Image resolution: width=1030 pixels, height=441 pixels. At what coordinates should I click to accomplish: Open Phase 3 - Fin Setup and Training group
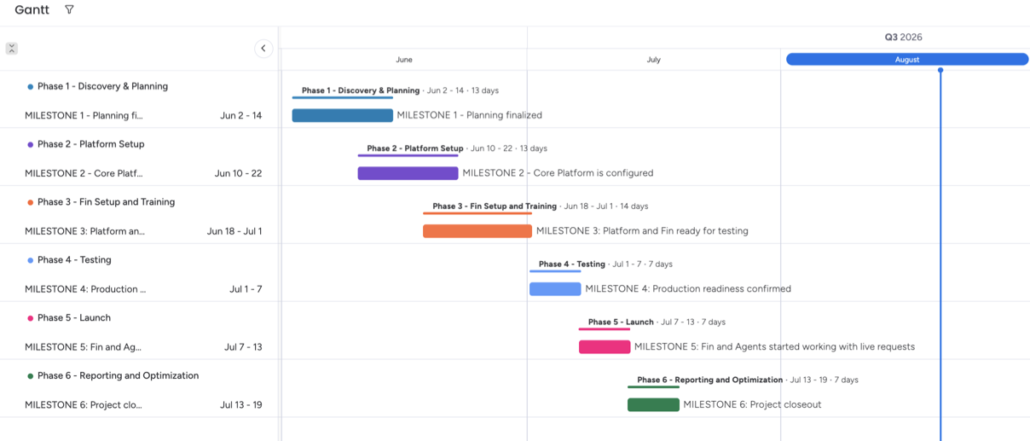click(x=106, y=202)
